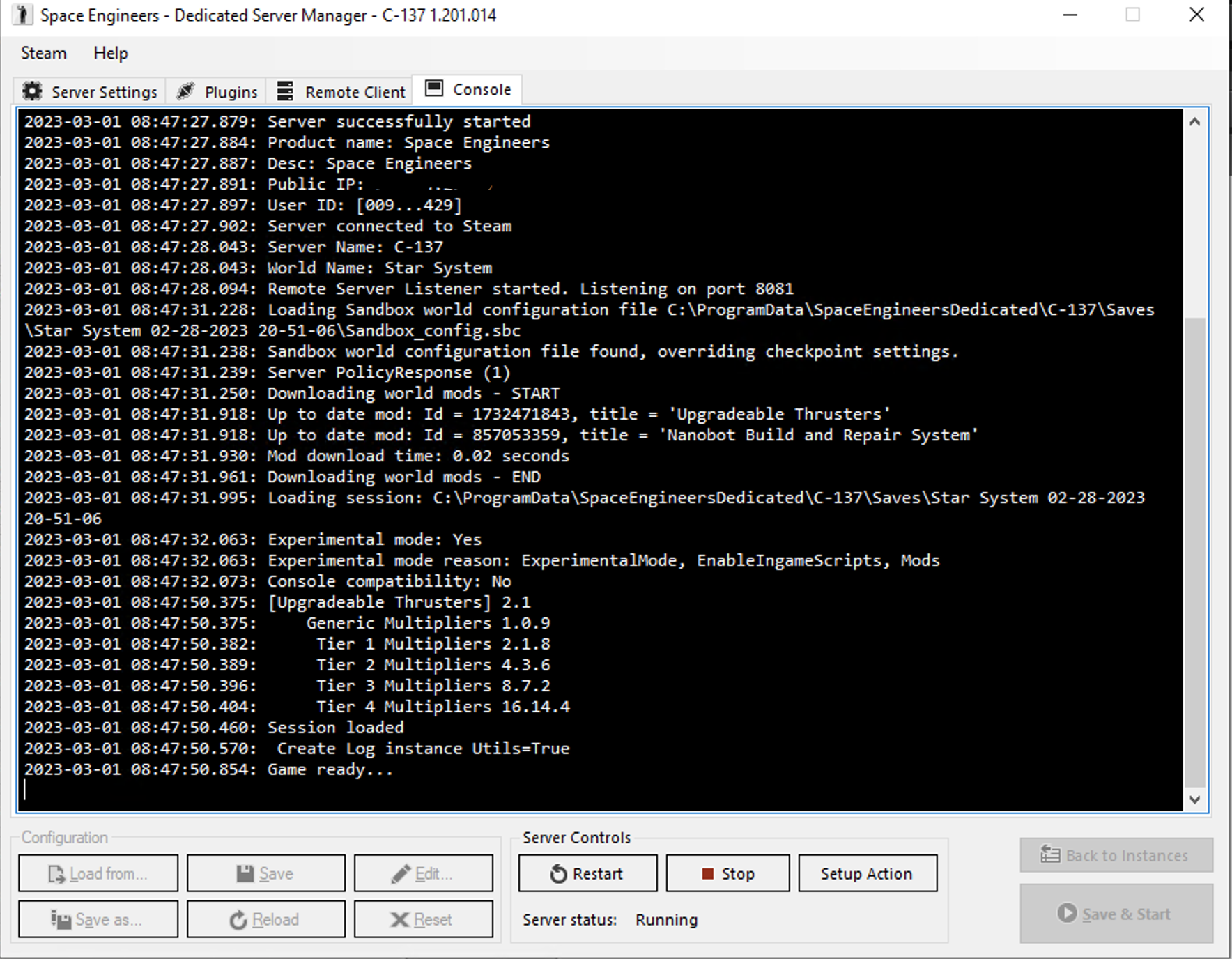Click the console vertical scrollbar thumb
This screenshot has width=1232, height=959.
click(1194, 552)
